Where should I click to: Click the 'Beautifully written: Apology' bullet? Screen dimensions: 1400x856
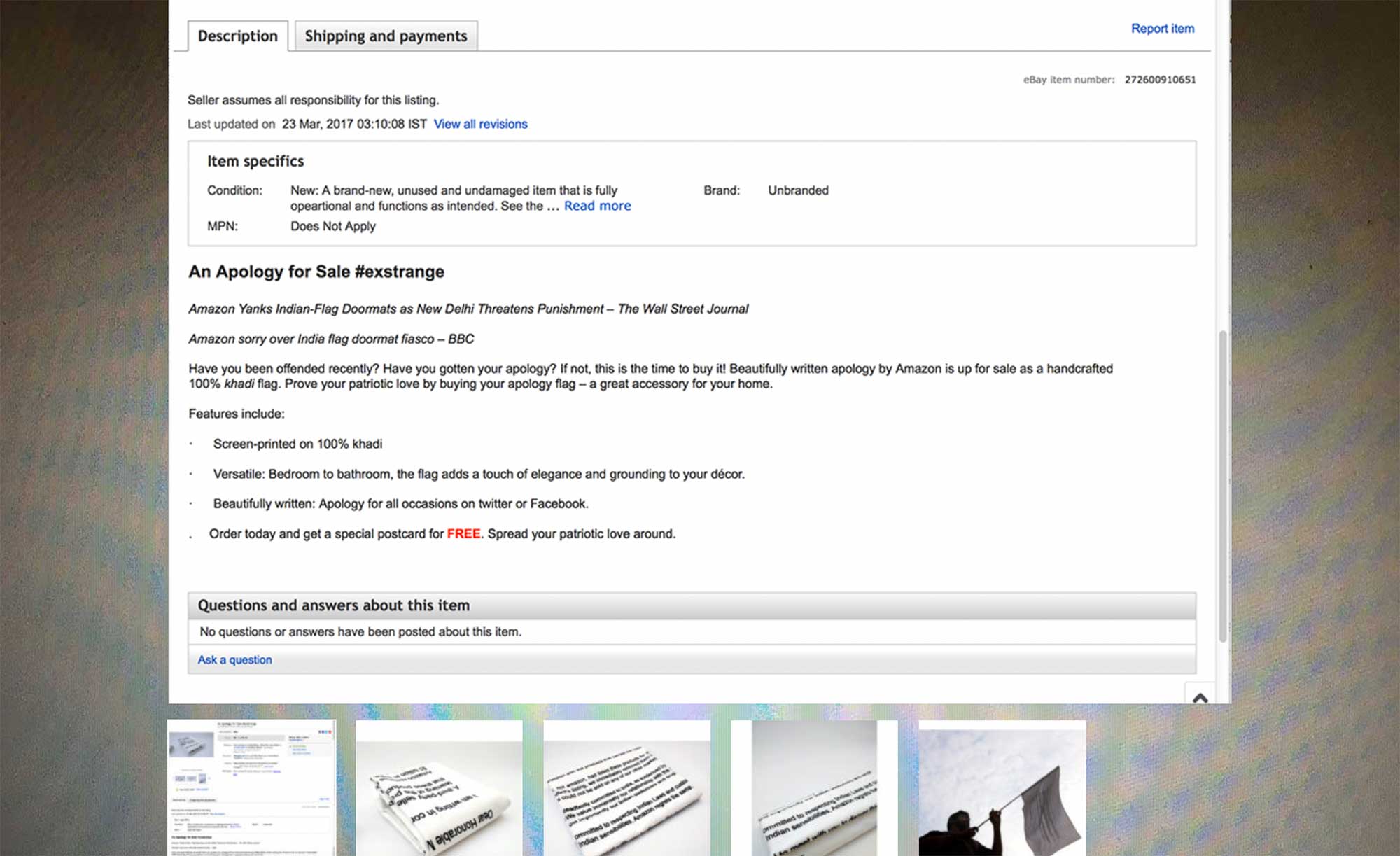click(400, 503)
